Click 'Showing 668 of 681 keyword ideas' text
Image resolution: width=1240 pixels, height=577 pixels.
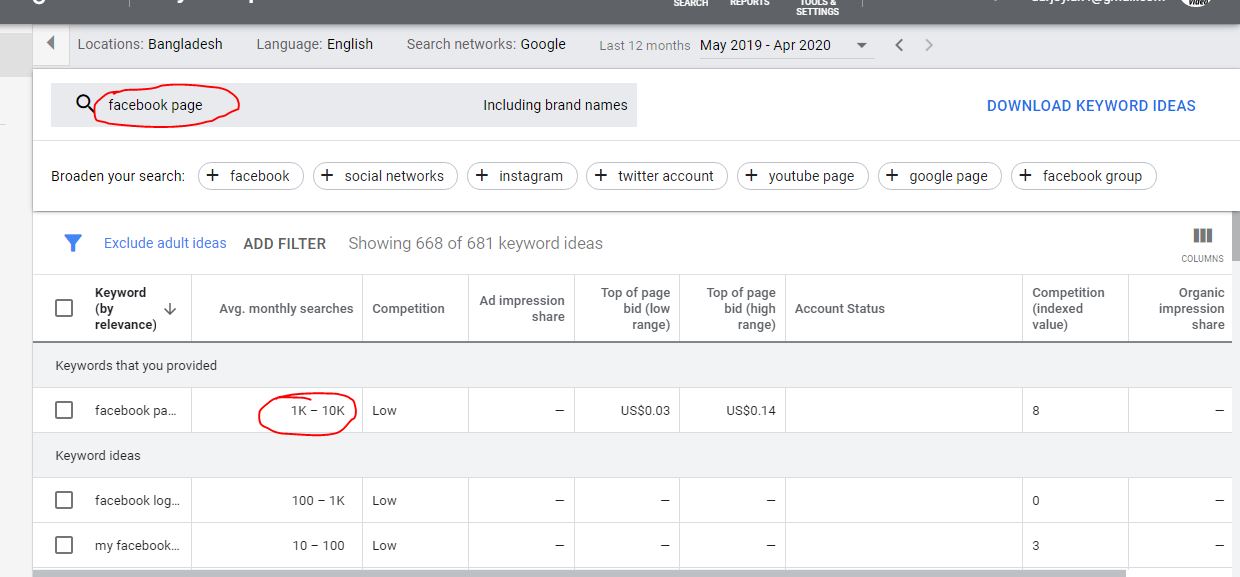475,243
